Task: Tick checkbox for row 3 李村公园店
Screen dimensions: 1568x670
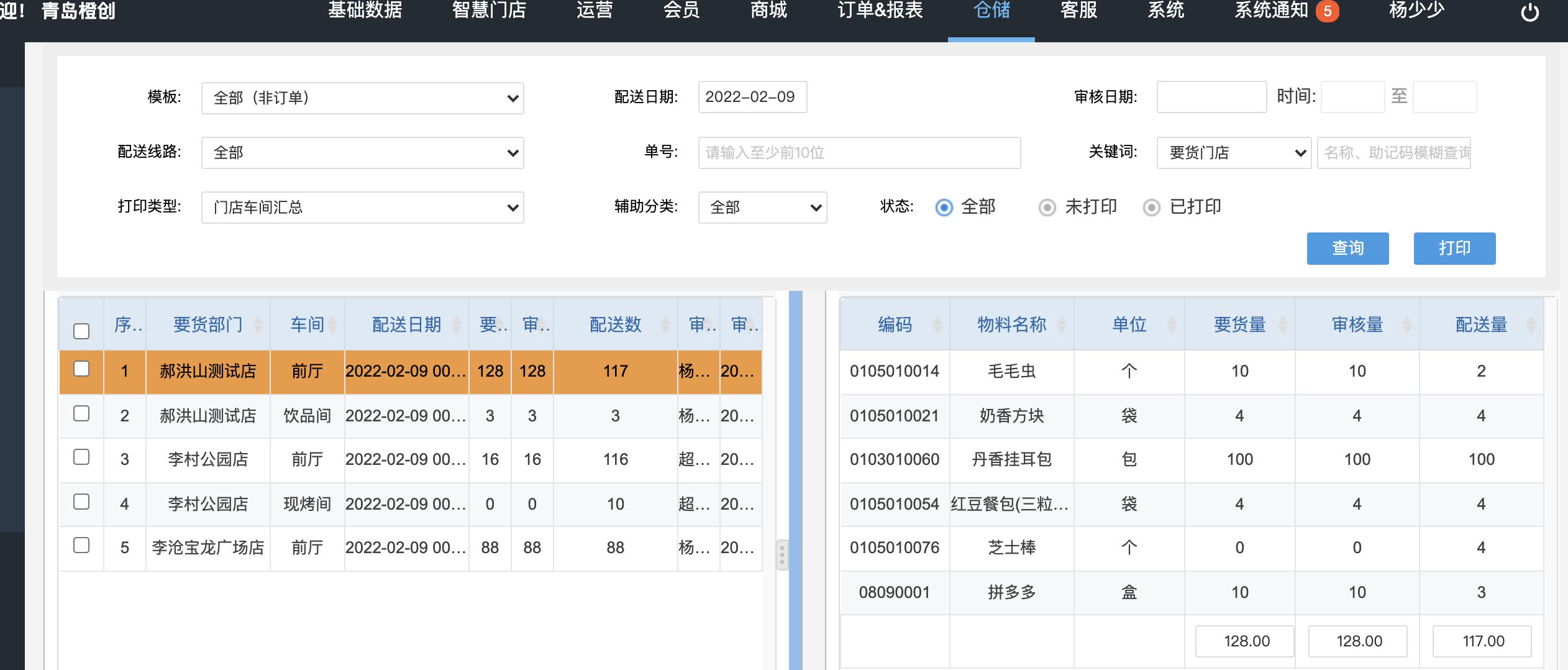Action: click(x=81, y=457)
